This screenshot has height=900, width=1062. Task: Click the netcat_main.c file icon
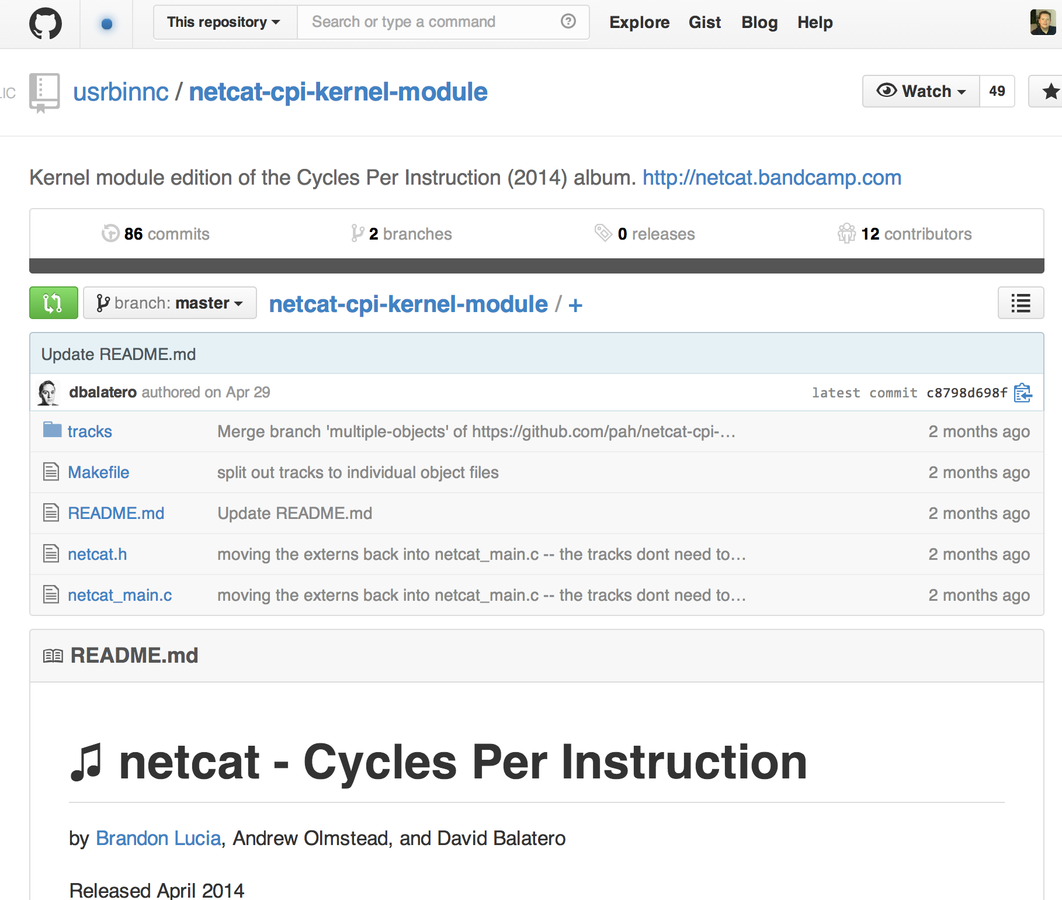(51, 595)
